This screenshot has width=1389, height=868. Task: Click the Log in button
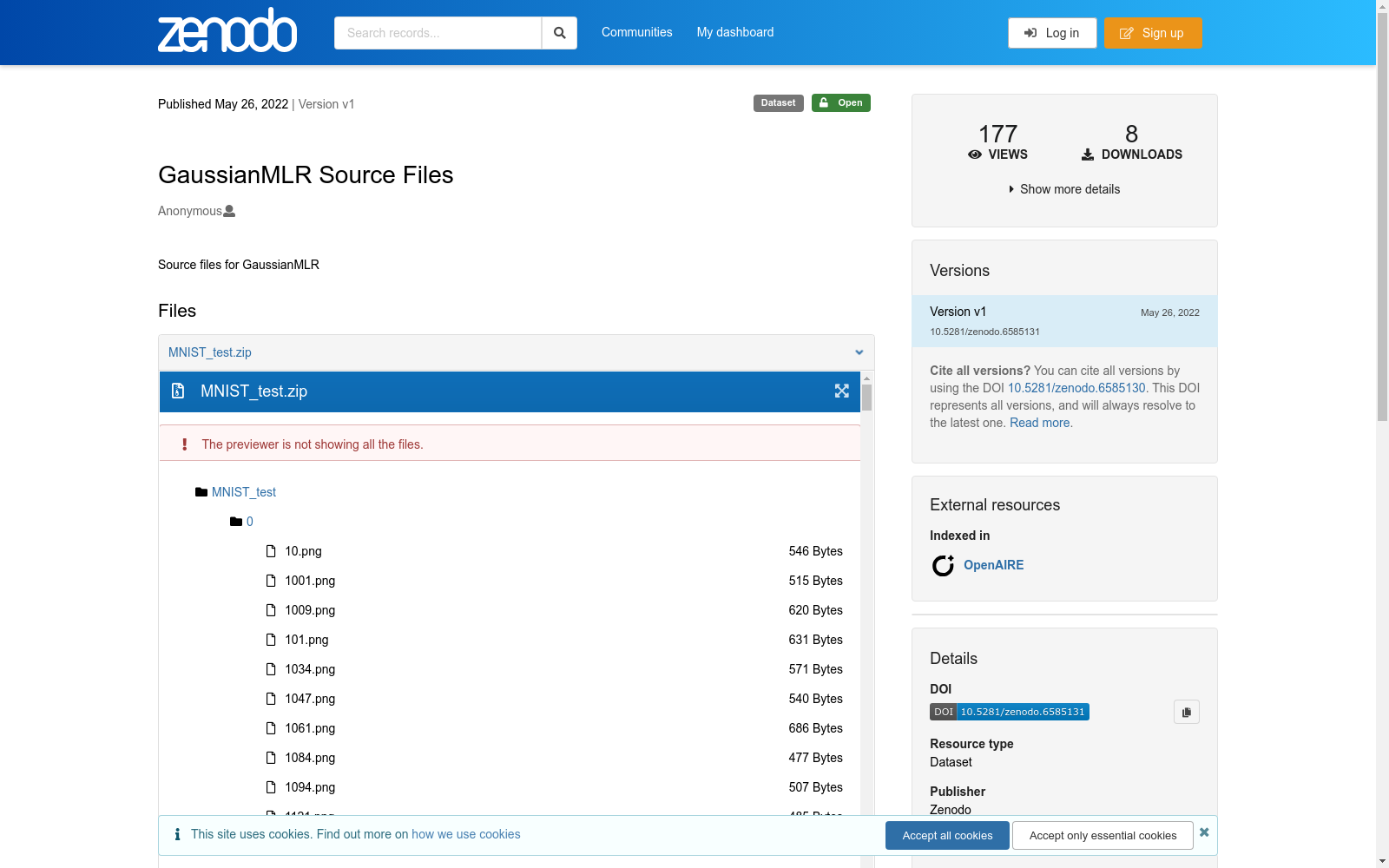1052,33
